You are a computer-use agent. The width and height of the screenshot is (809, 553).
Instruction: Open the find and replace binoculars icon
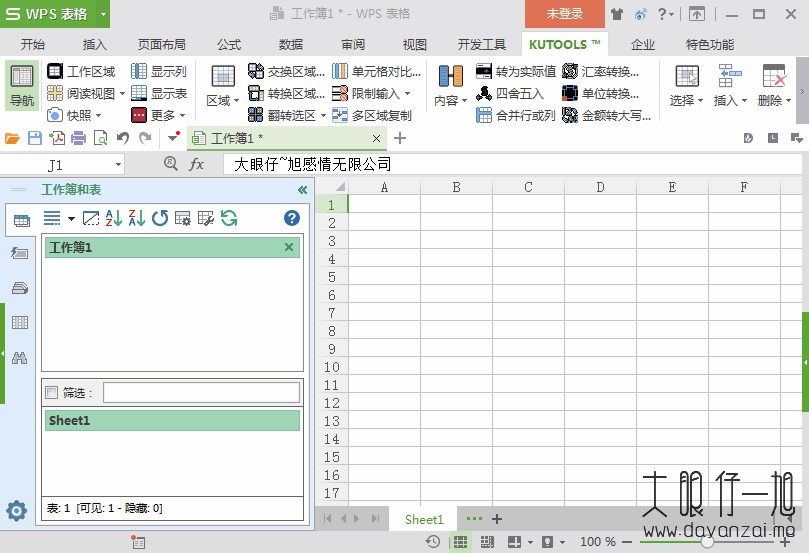[x=20, y=357]
